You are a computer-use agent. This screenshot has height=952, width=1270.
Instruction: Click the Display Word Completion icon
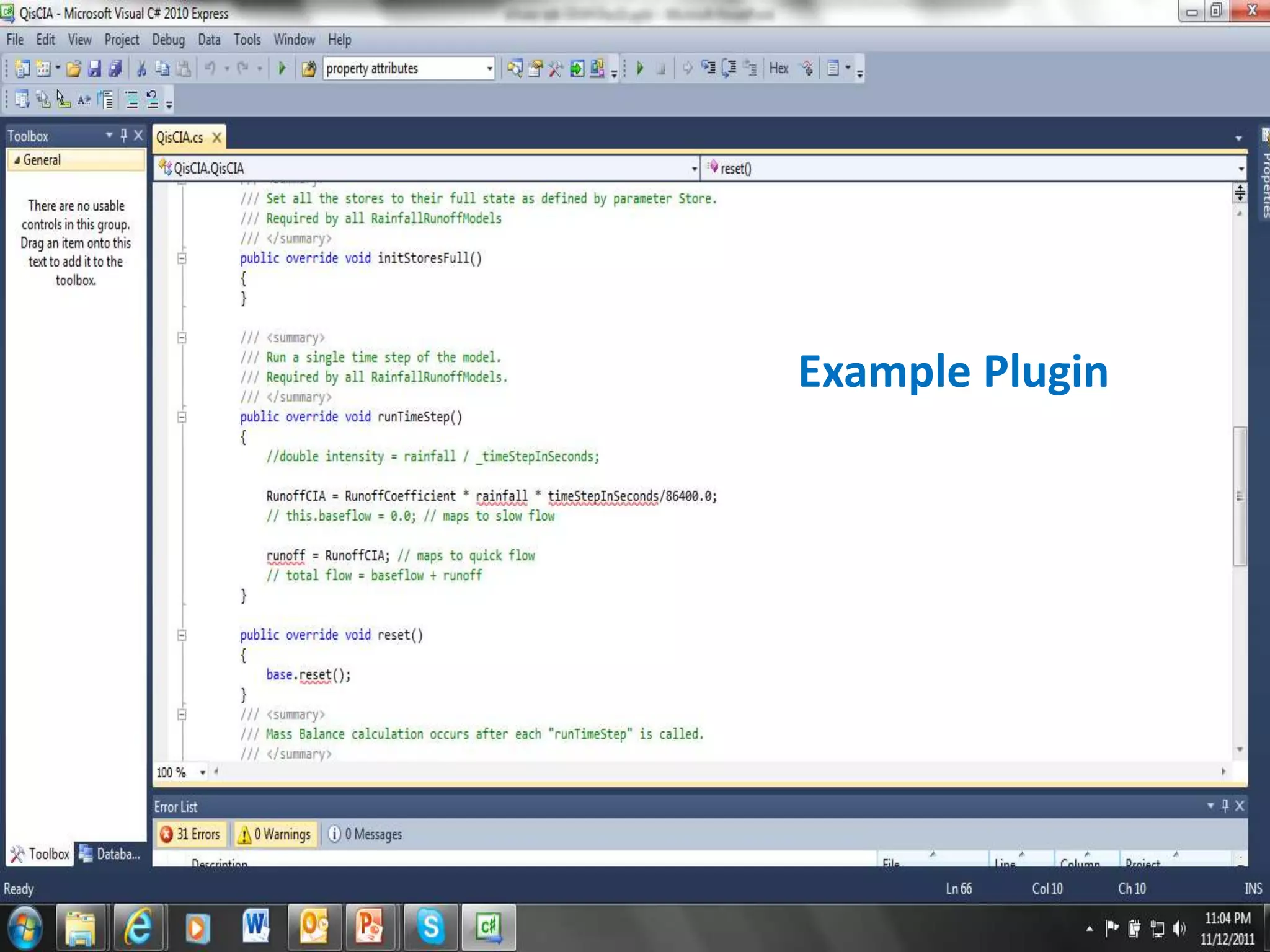84,99
